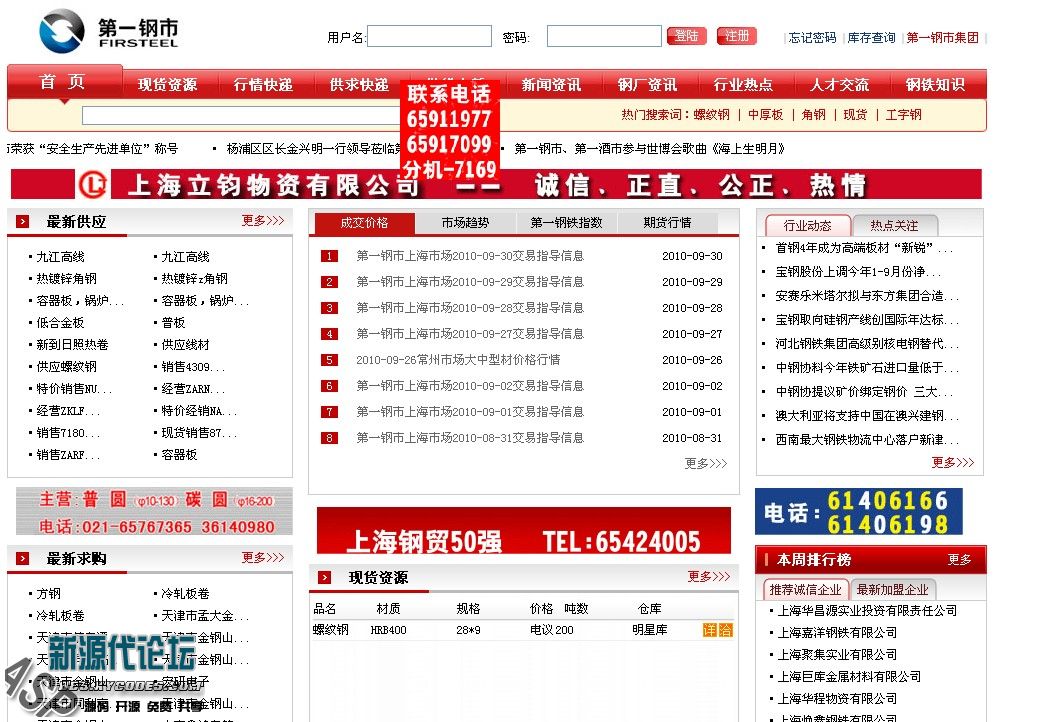Search hot keyword 中厚板

coord(766,115)
